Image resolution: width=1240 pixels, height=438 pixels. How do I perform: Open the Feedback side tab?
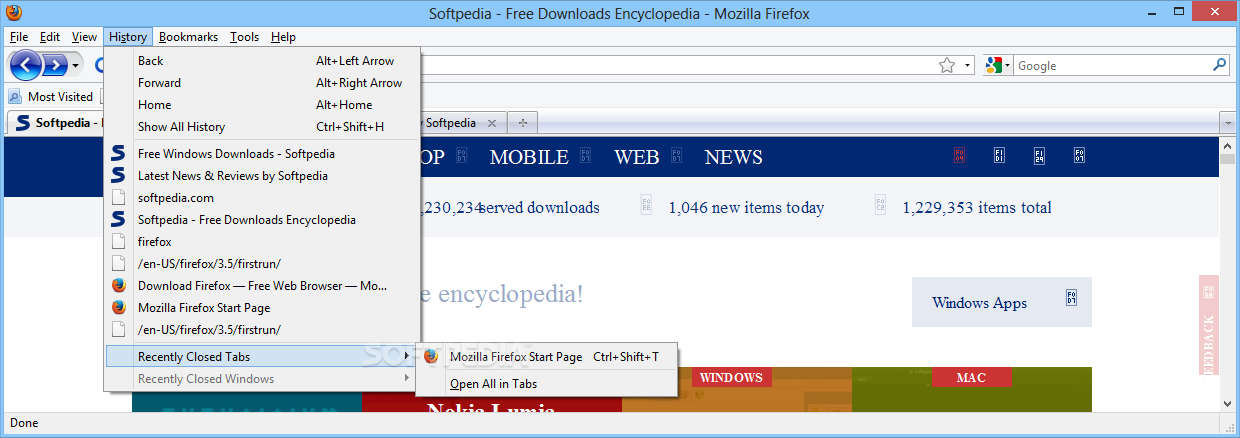[x=1209, y=325]
